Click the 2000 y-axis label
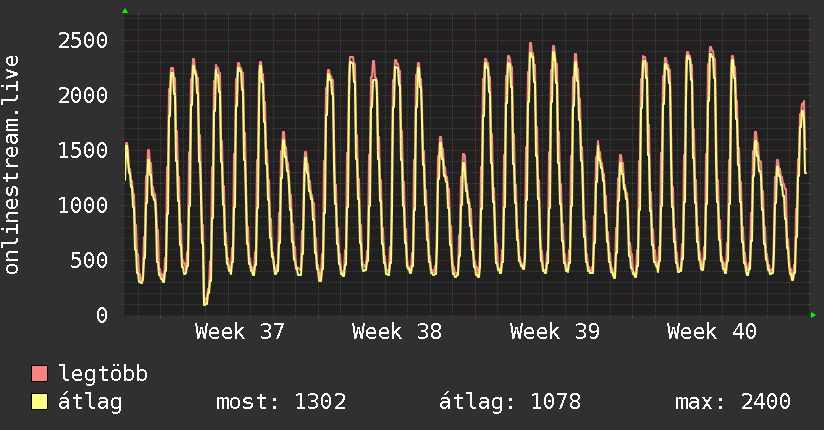The image size is (824, 430). 83,96
